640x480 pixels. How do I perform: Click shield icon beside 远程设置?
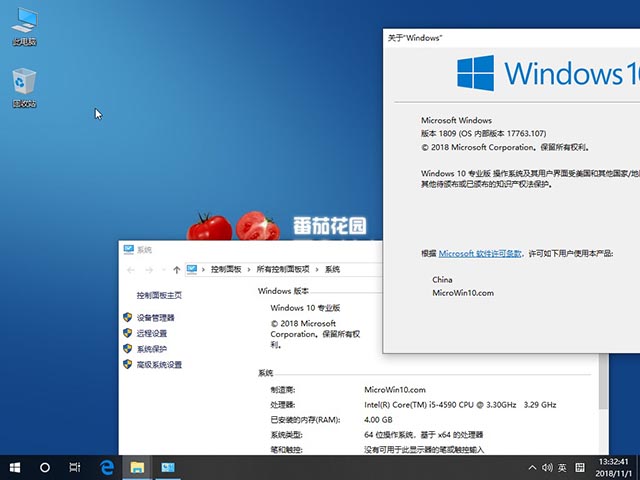[128, 333]
